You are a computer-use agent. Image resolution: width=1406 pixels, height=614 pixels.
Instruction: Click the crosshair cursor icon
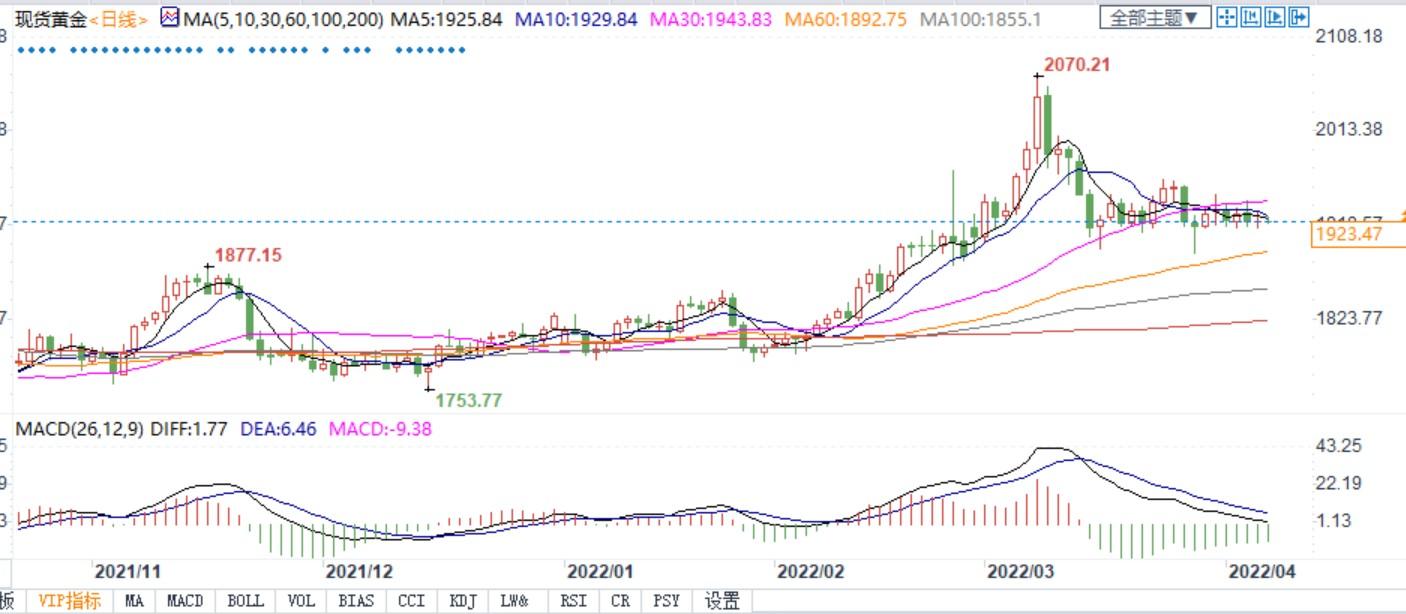[x=1227, y=17]
